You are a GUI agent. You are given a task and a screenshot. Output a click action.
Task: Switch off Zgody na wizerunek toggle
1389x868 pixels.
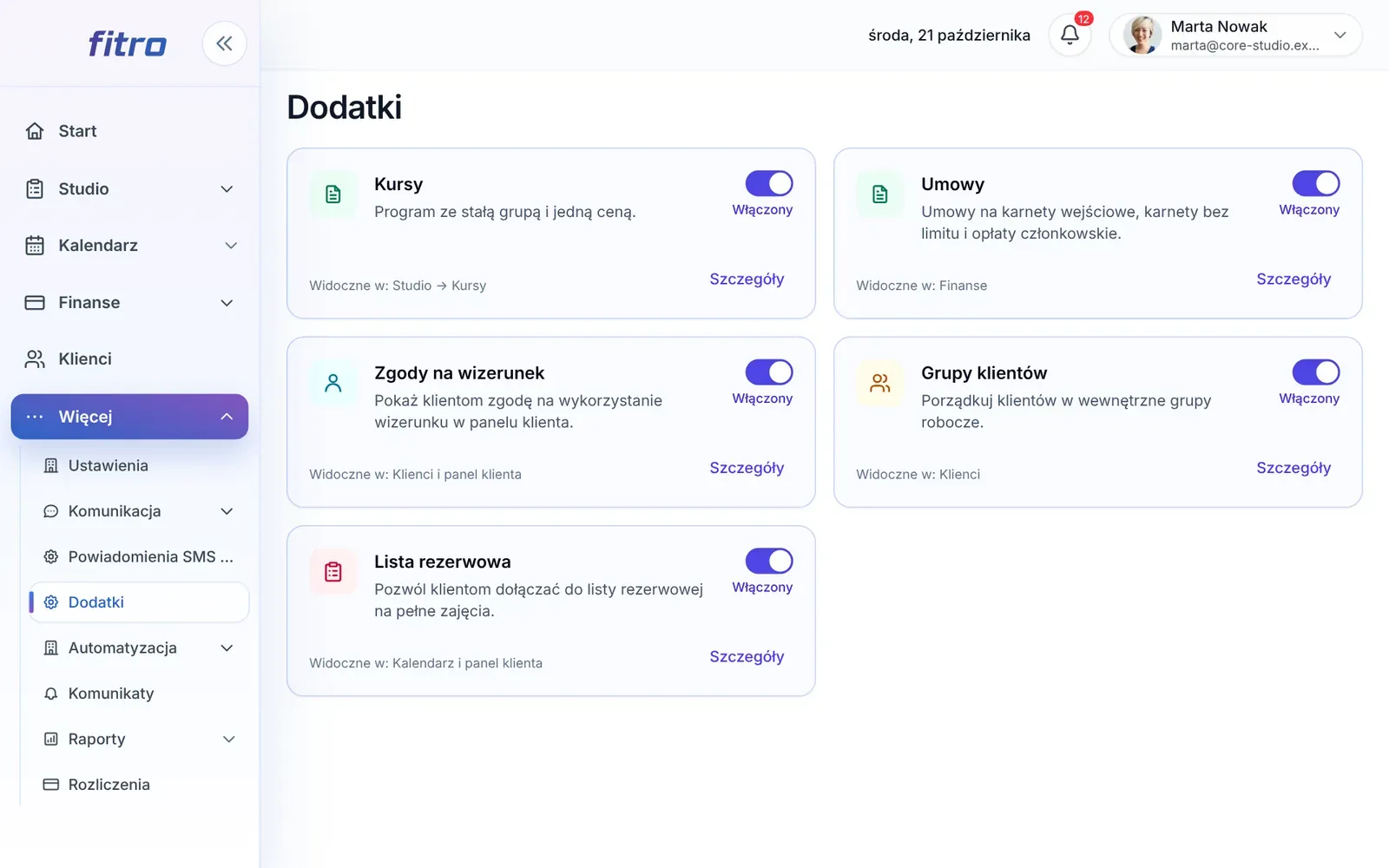coord(769,372)
